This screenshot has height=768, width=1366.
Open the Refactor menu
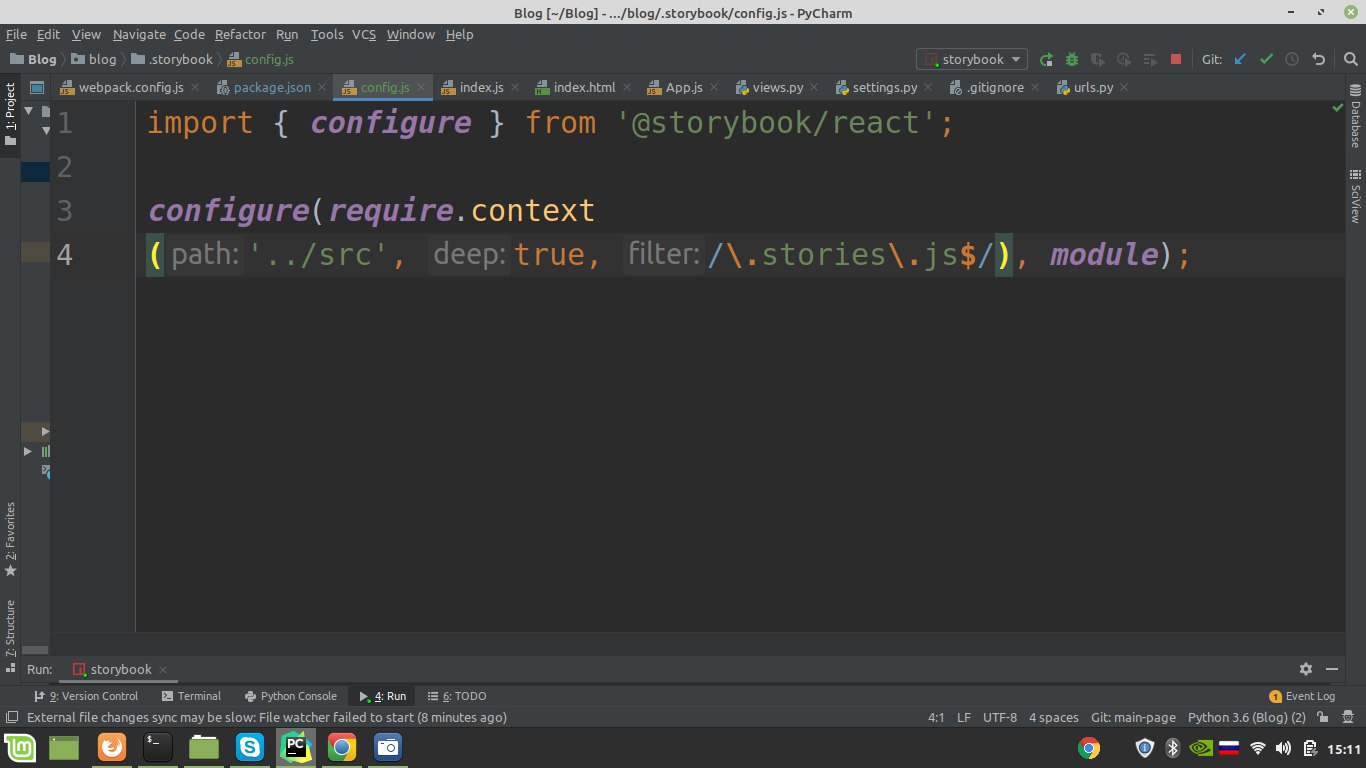(240, 34)
